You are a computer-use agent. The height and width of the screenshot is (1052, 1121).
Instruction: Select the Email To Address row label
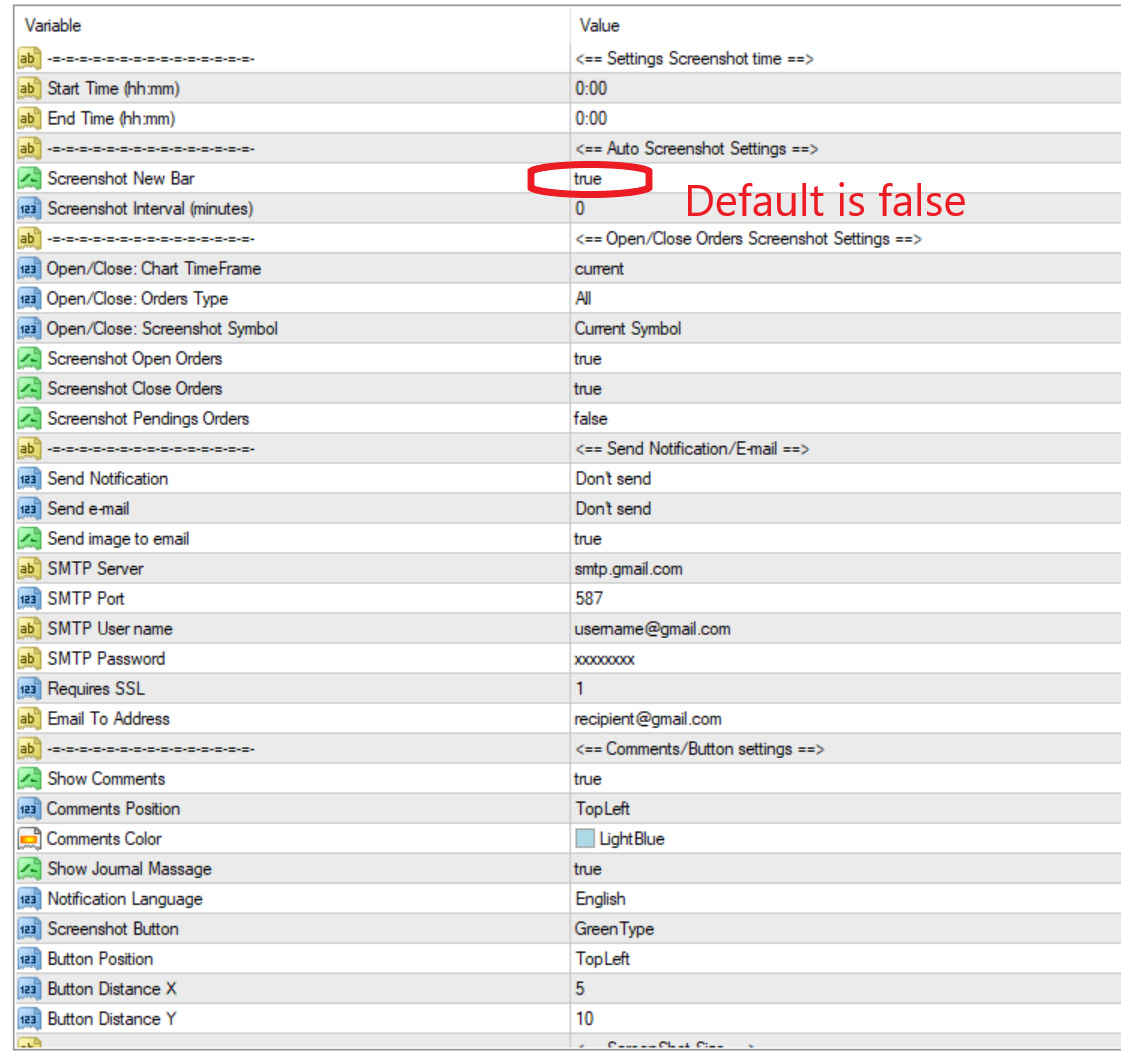click(108, 719)
